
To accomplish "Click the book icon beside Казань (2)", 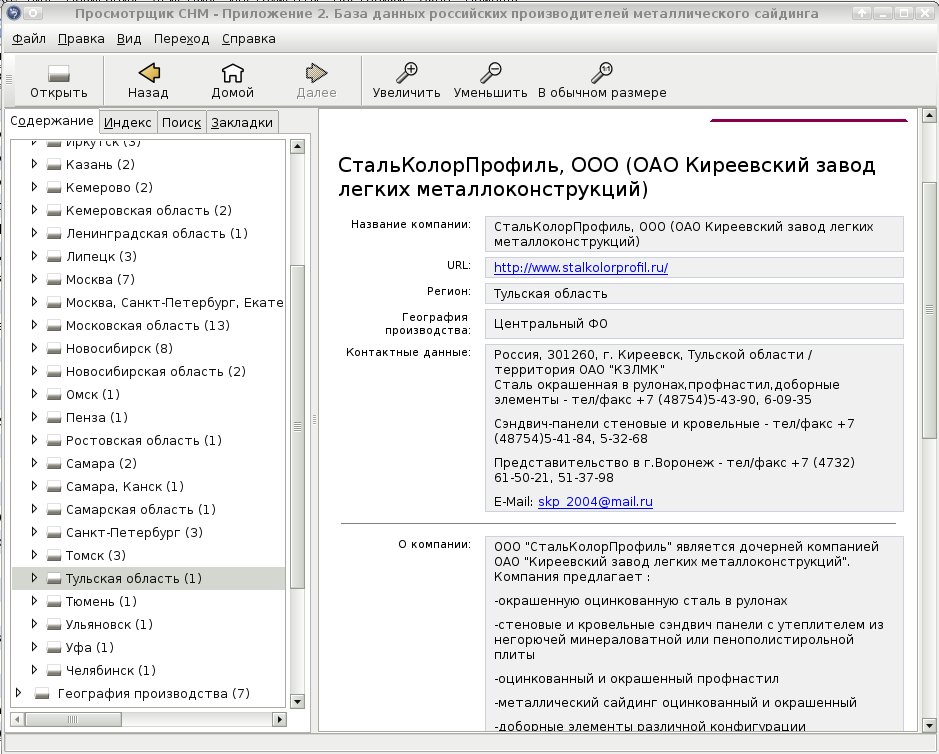I will 54,165.
